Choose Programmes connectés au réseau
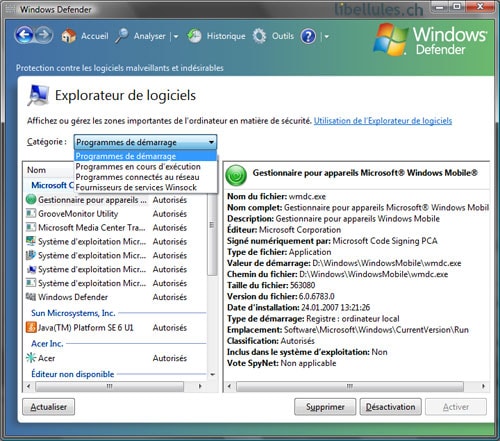Image resolution: width=500 pixels, height=441 pixels. pyautogui.click(x=145, y=177)
